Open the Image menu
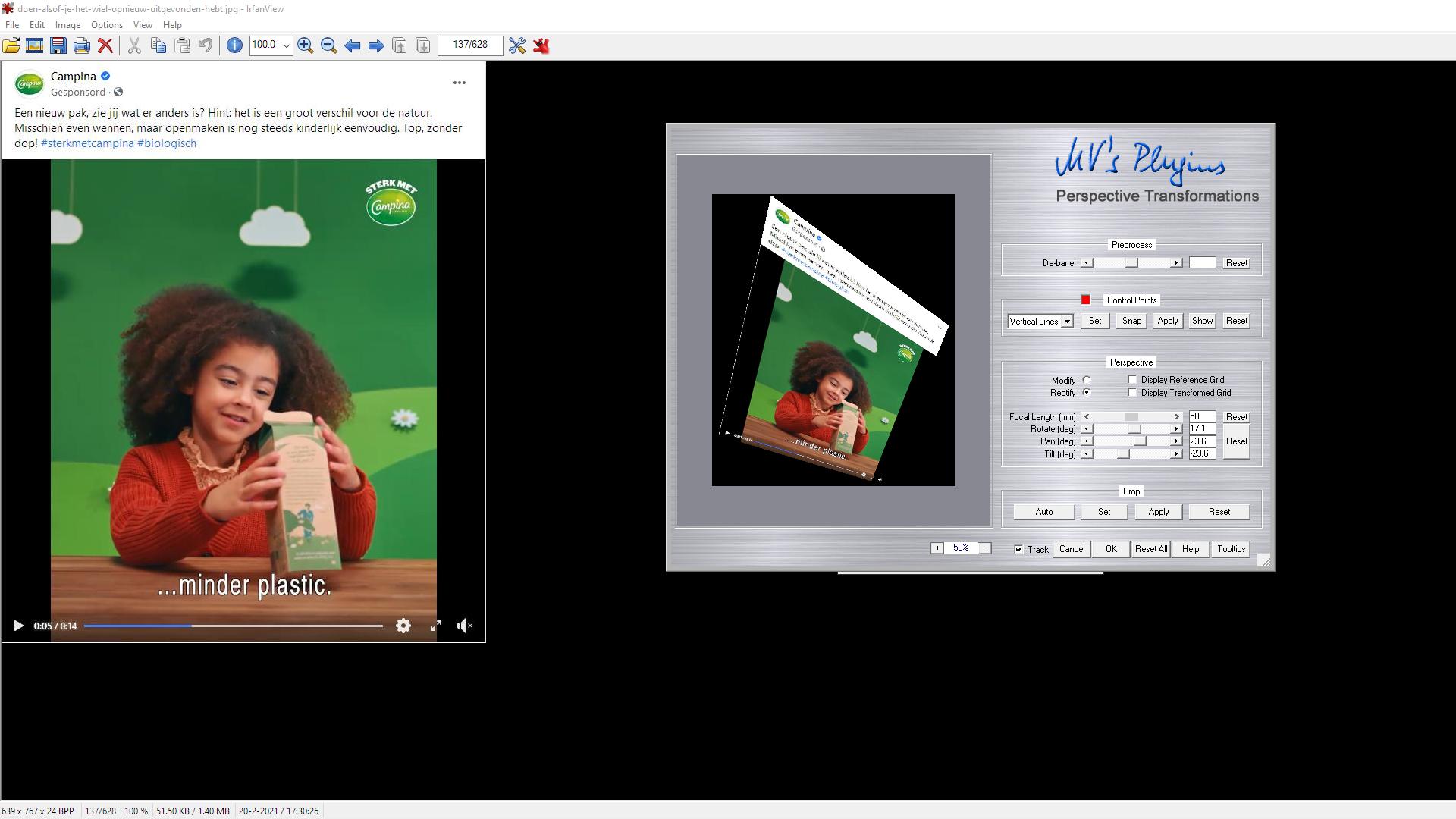This screenshot has width=1456, height=819. pyautogui.click(x=67, y=25)
